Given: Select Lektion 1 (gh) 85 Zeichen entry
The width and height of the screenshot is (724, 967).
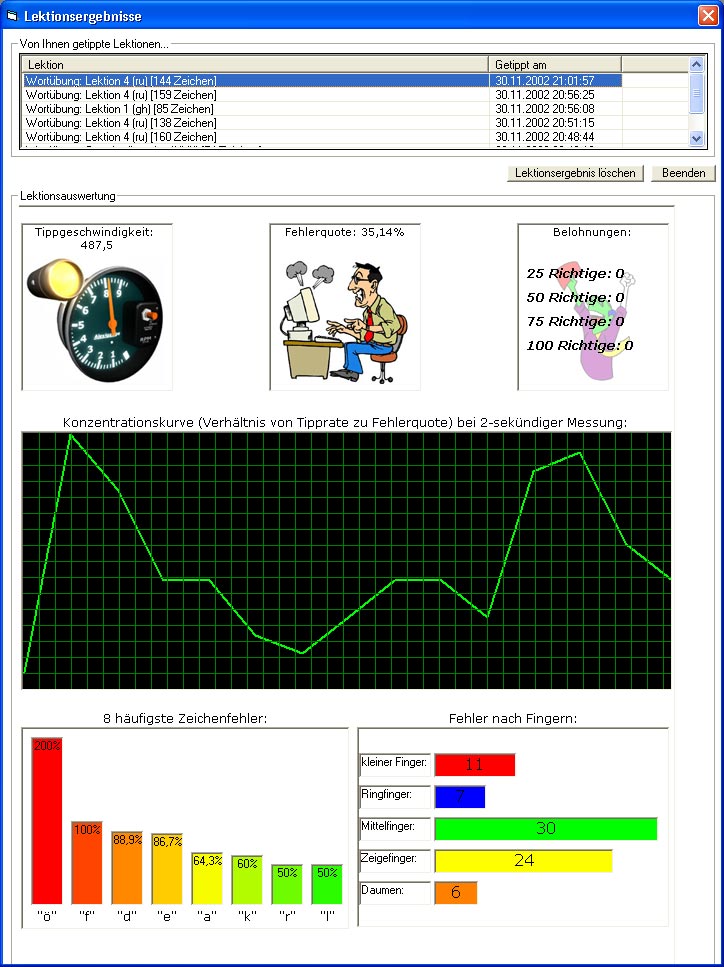Looking at the screenshot, I should coord(321,109).
